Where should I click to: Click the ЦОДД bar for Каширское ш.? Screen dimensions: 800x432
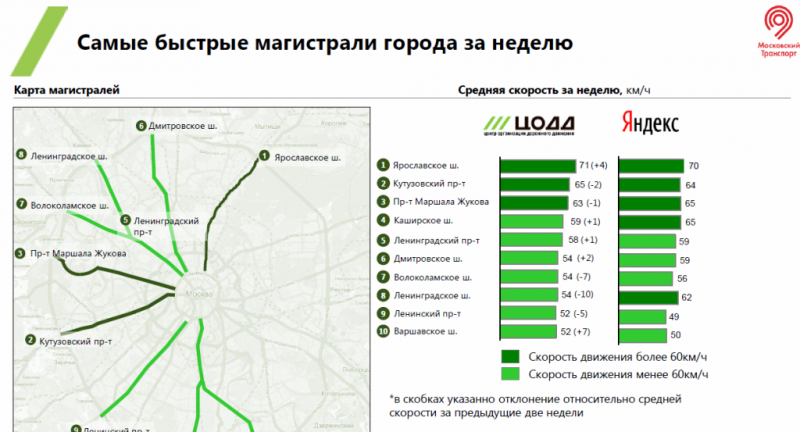[532, 221]
